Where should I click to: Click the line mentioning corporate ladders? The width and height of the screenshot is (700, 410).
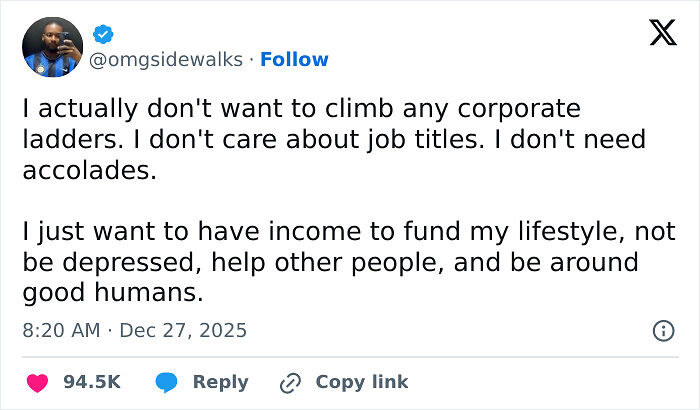click(x=301, y=107)
